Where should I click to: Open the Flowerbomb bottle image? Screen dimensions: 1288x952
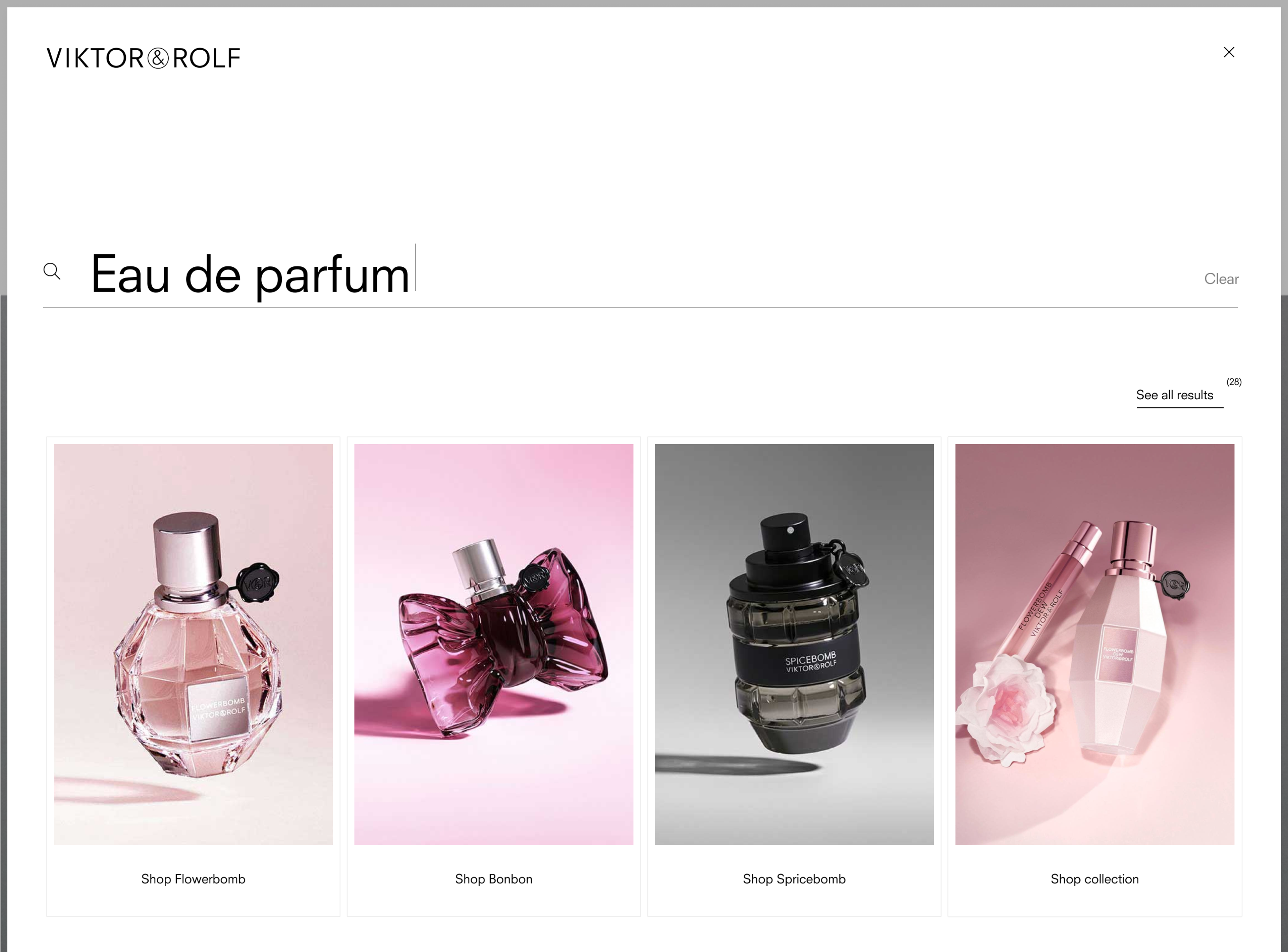point(193,644)
